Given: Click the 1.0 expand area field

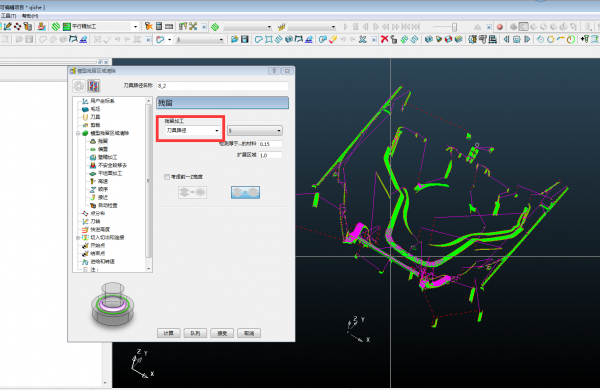Looking at the screenshot, I should click(271, 155).
